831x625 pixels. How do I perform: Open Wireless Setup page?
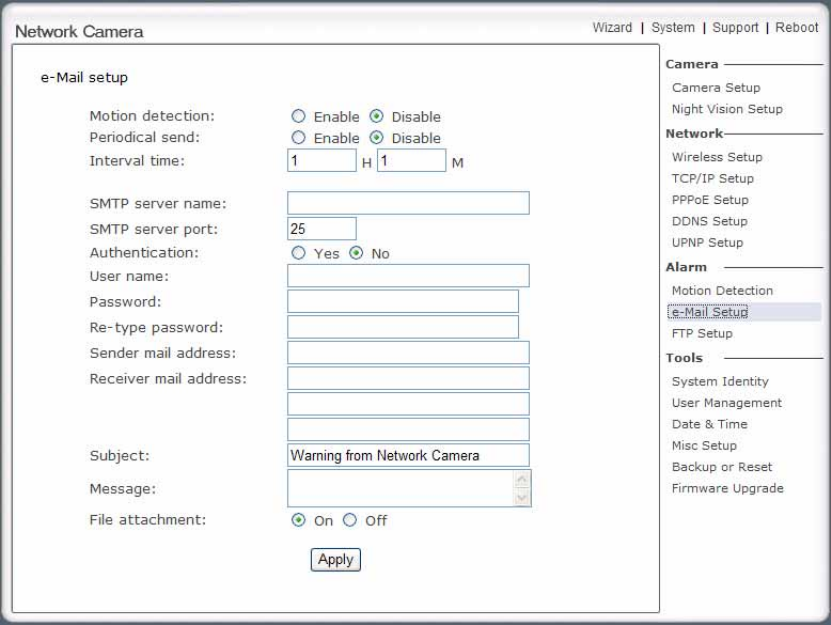coord(717,157)
